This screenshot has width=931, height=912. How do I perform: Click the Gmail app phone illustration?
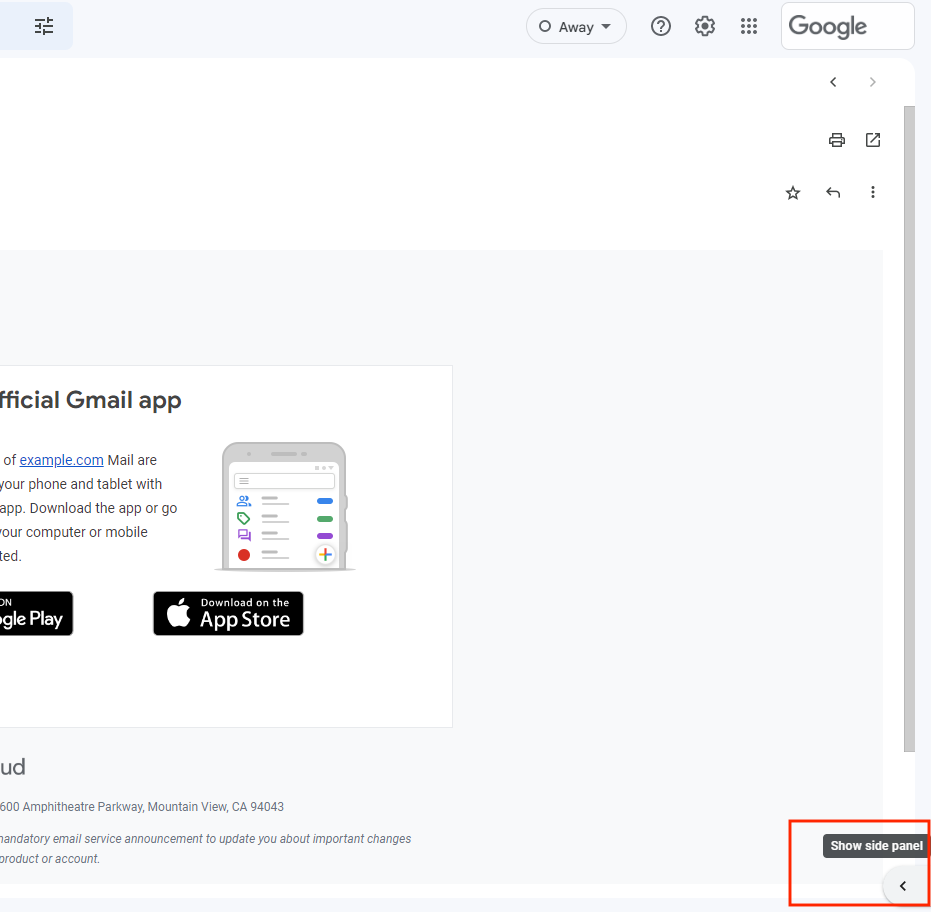(x=284, y=505)
